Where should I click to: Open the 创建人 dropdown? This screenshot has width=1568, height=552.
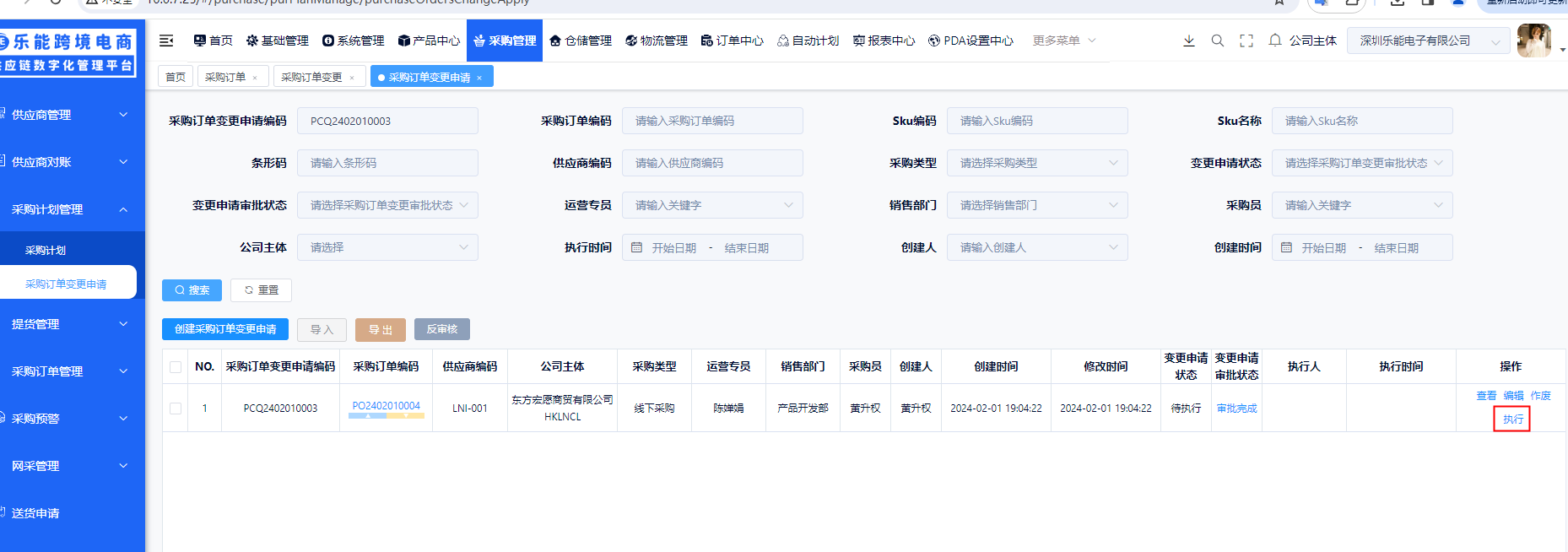click(x=1037, y=247)
